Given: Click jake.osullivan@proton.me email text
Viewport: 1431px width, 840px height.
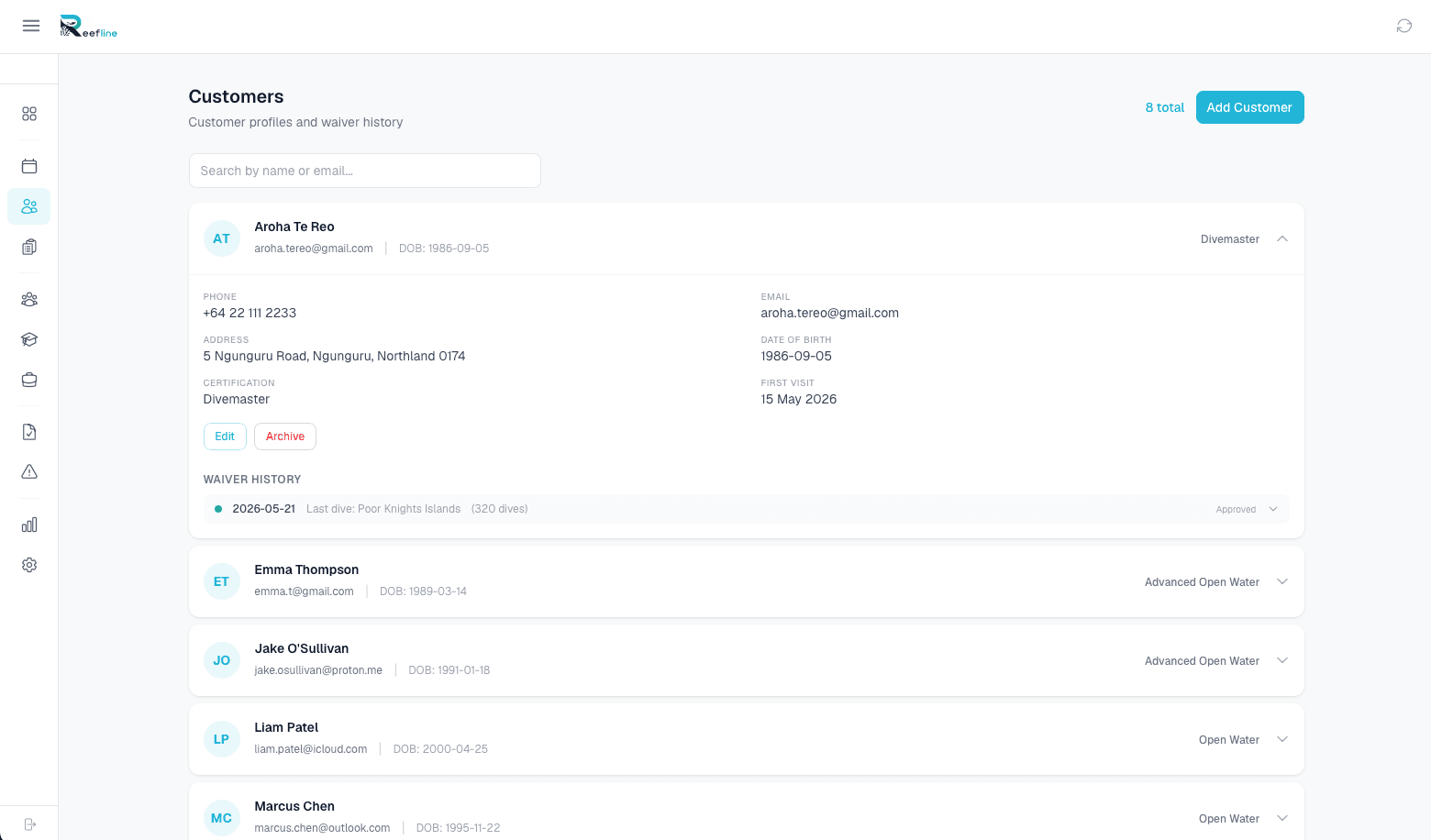Looking at the screenshot, I should pyautogui.click(x=318, y=670).
